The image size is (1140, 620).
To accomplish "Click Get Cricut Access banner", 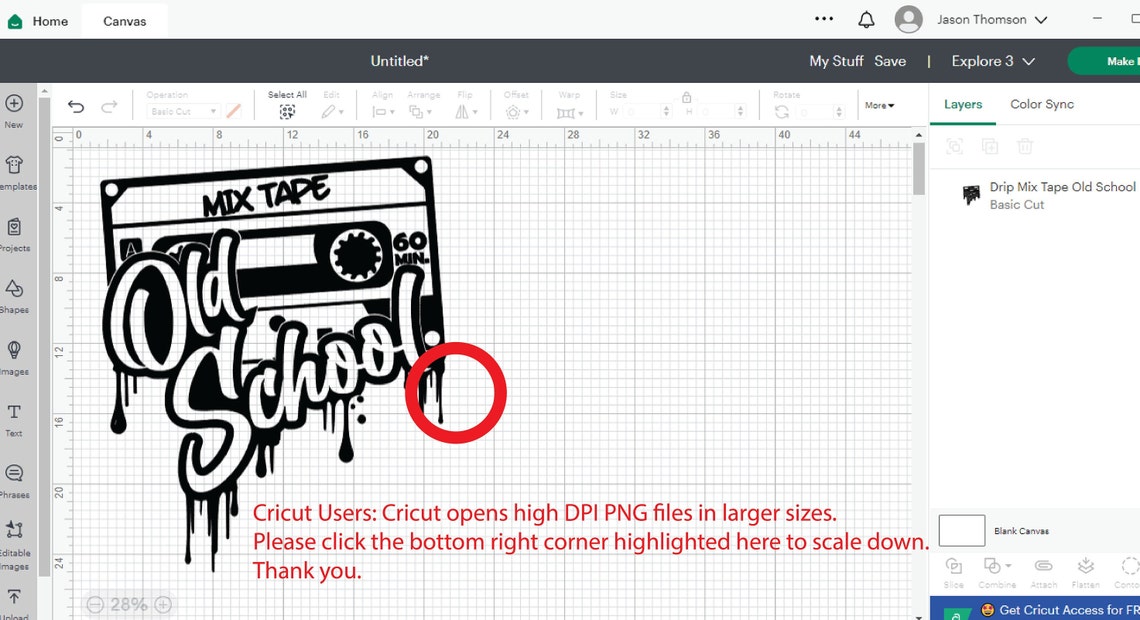I will tap(1035, 609).
